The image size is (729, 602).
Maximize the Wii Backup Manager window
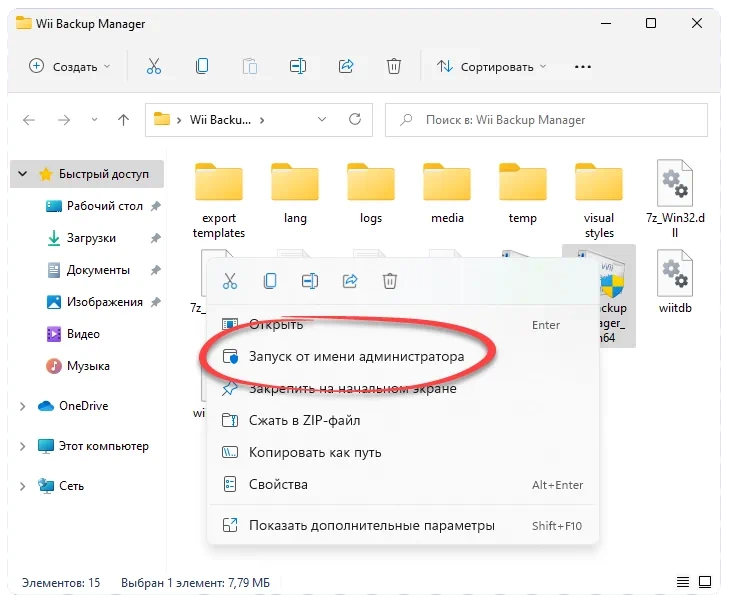click(651, 23)
